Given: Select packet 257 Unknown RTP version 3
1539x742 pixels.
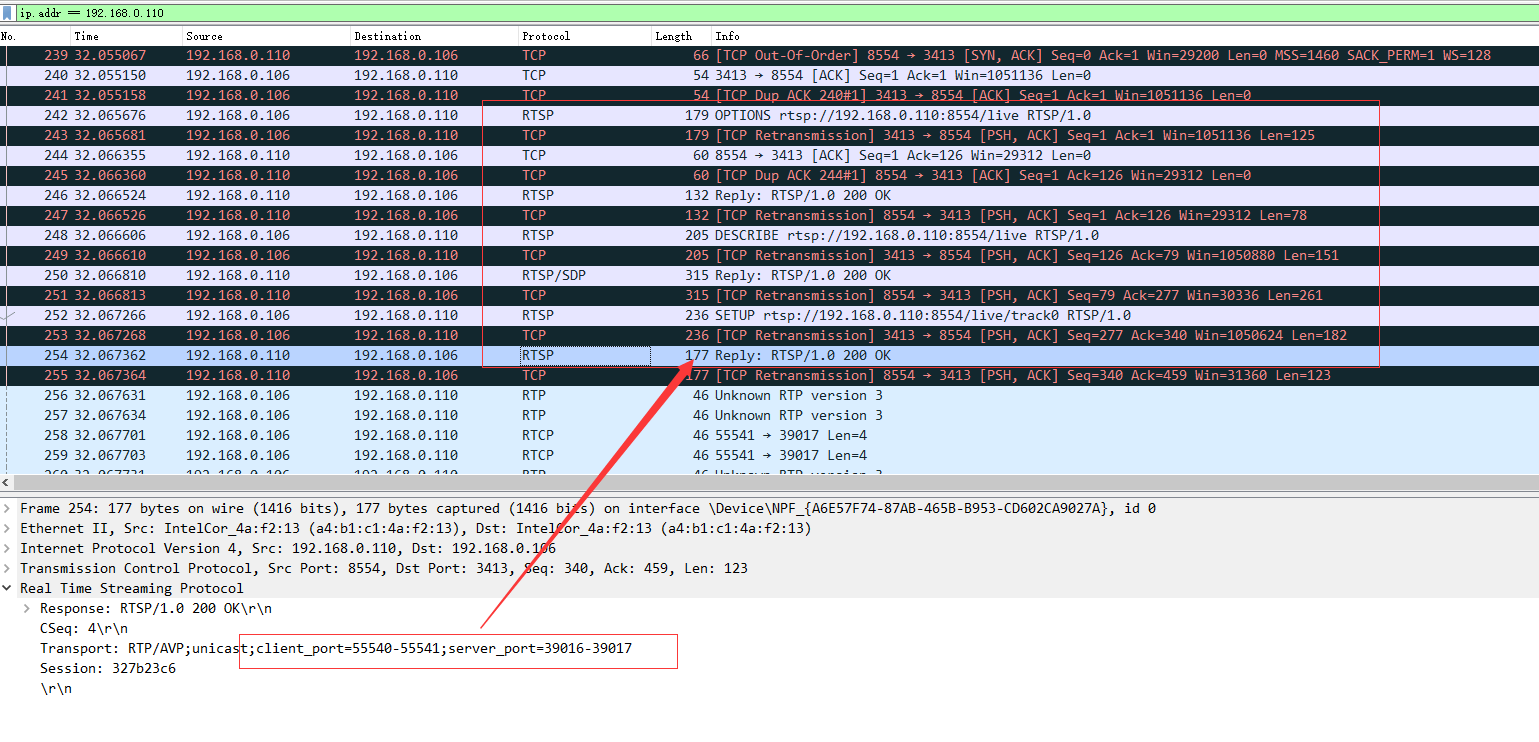Looking at the screenshot, I should [769, 415].
